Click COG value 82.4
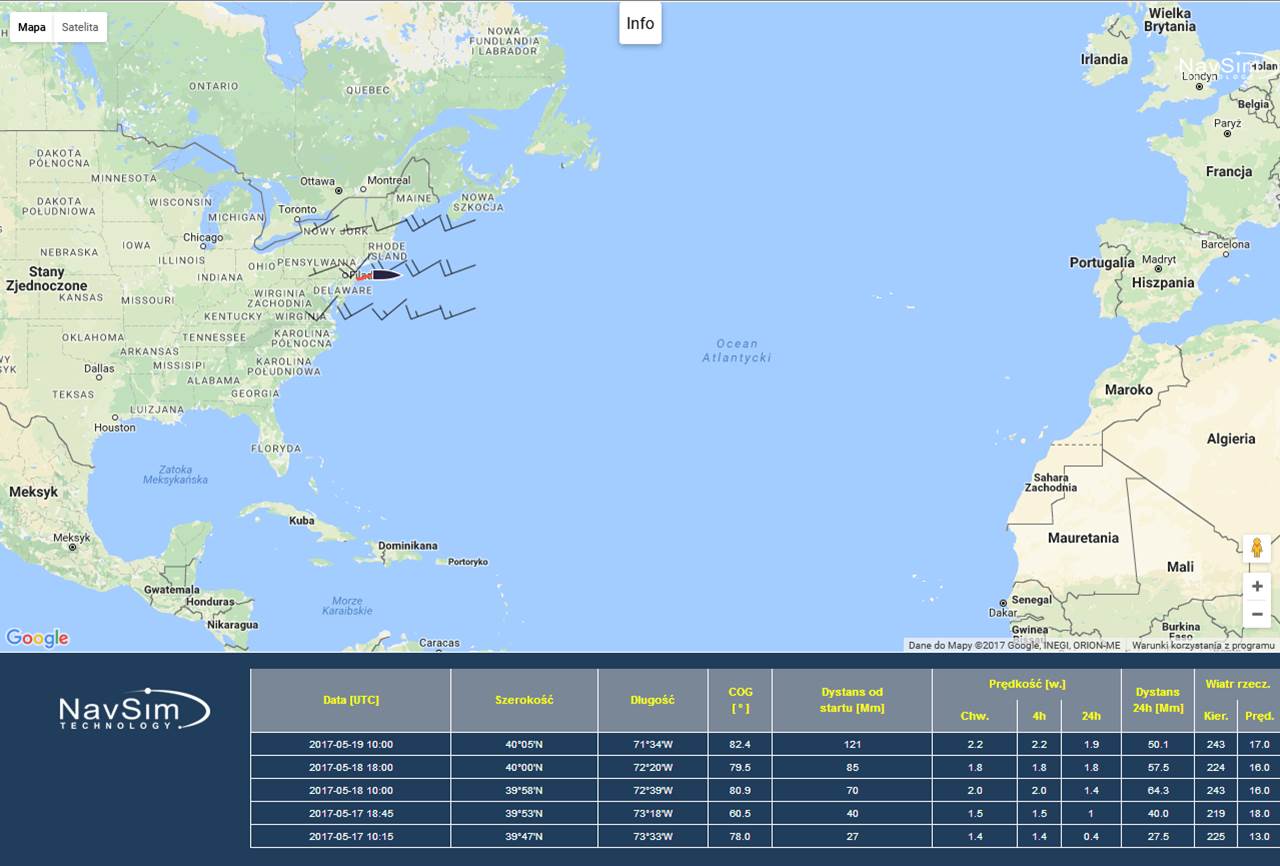The image size is (1280, 866). tap(740, 744)
